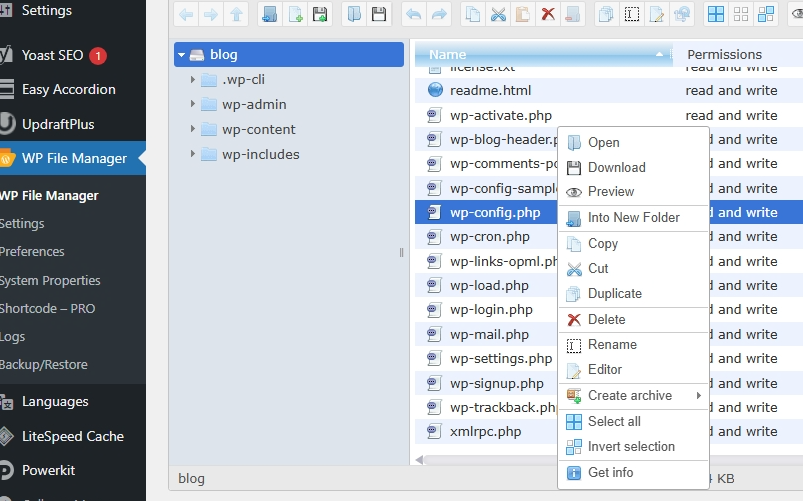Click the Duplicate toolbar icon
Viewport: 803px width, 501px height.
pyautogui.click(x=606, y=14)
